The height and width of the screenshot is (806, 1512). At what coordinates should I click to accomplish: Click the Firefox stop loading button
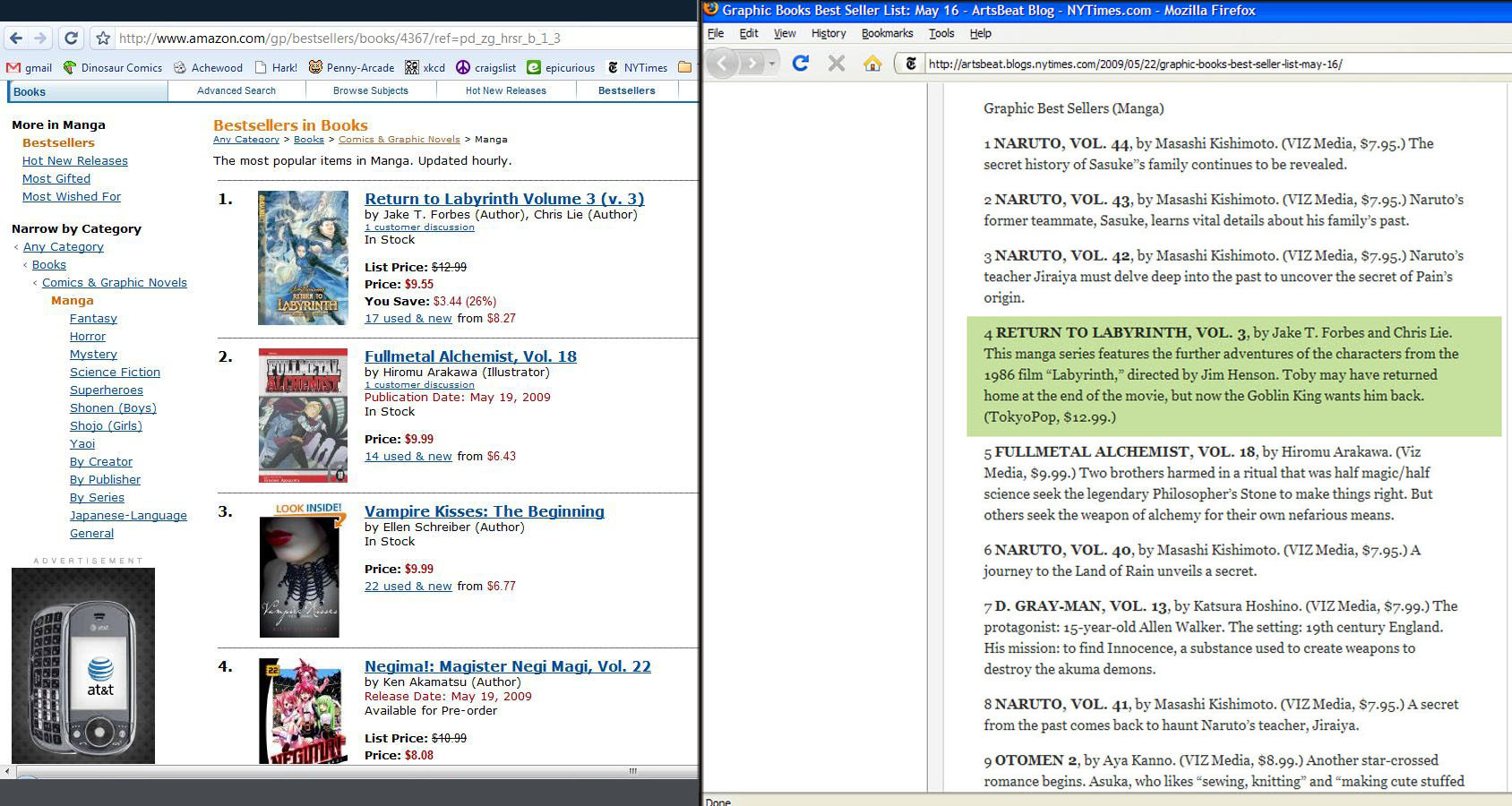point(836,63)
